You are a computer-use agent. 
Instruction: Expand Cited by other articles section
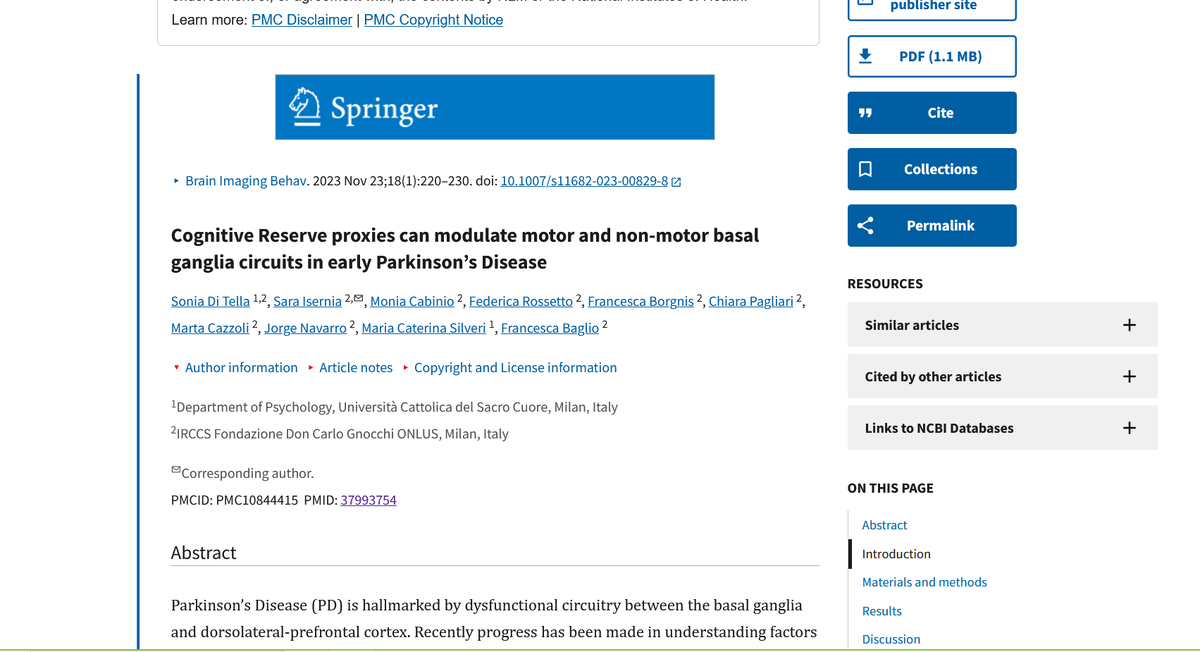click(1002, 376)
